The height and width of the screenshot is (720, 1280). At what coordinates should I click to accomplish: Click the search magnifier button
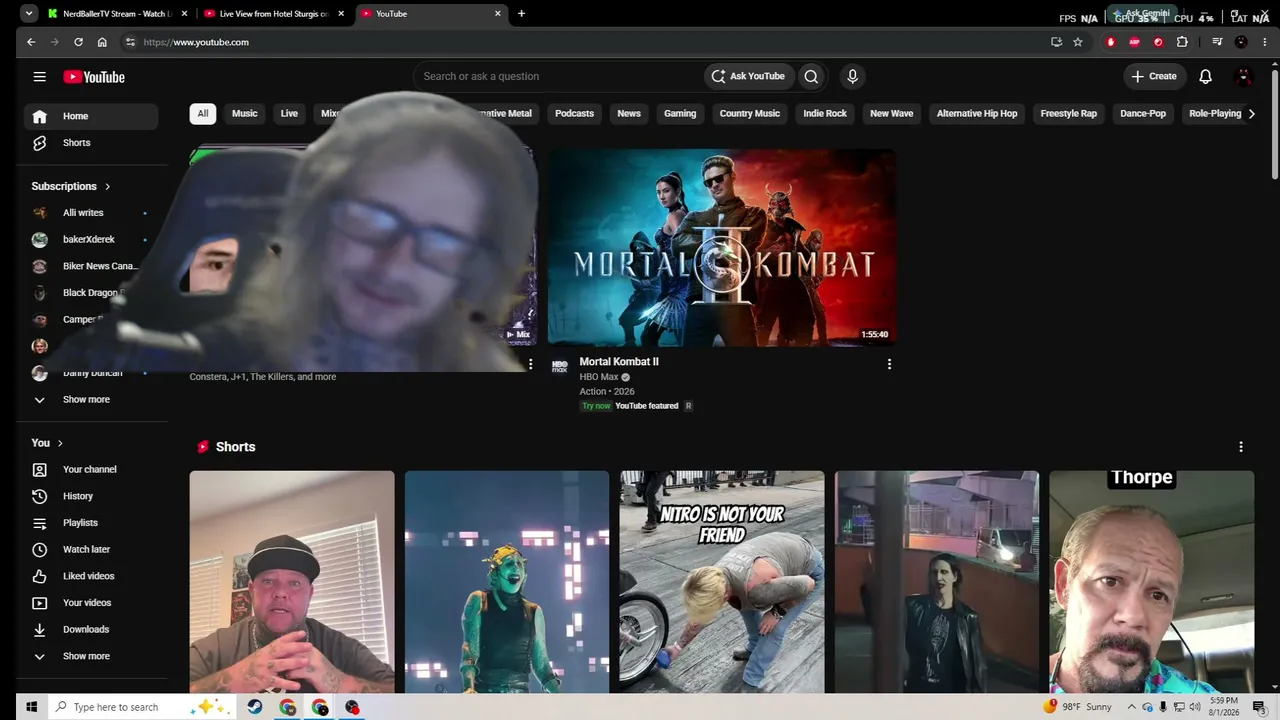coord(811,76)
